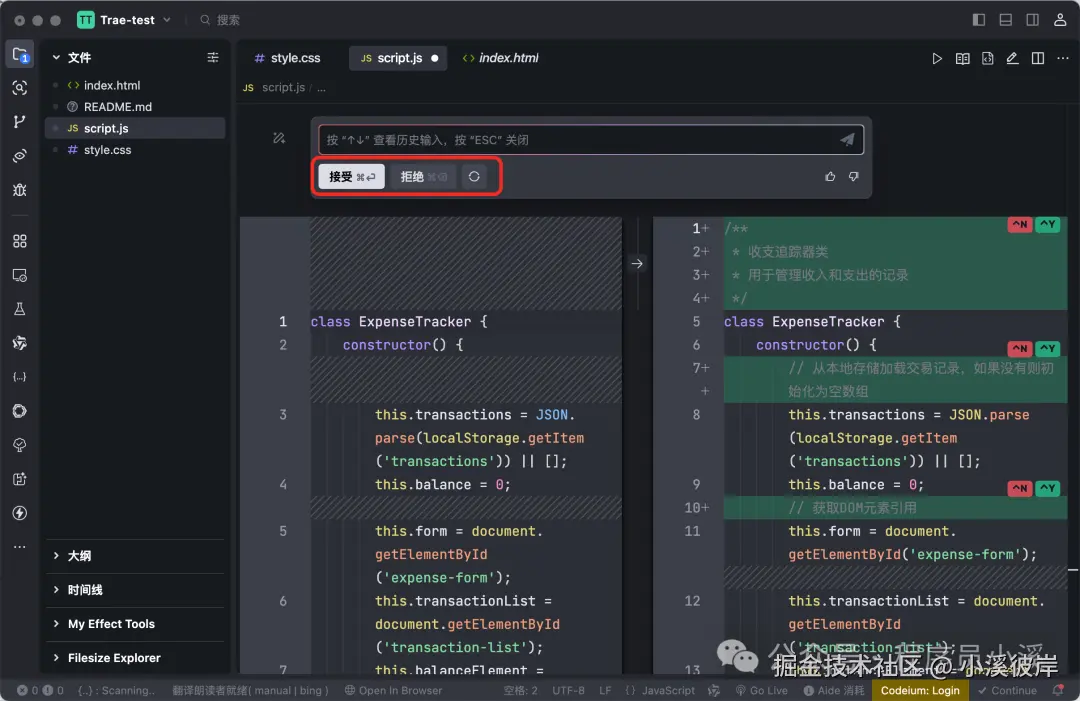Click the inline chat prompt input field
Image resolution: width=1080 pixels, height=701 pixels.
point(579,140)
